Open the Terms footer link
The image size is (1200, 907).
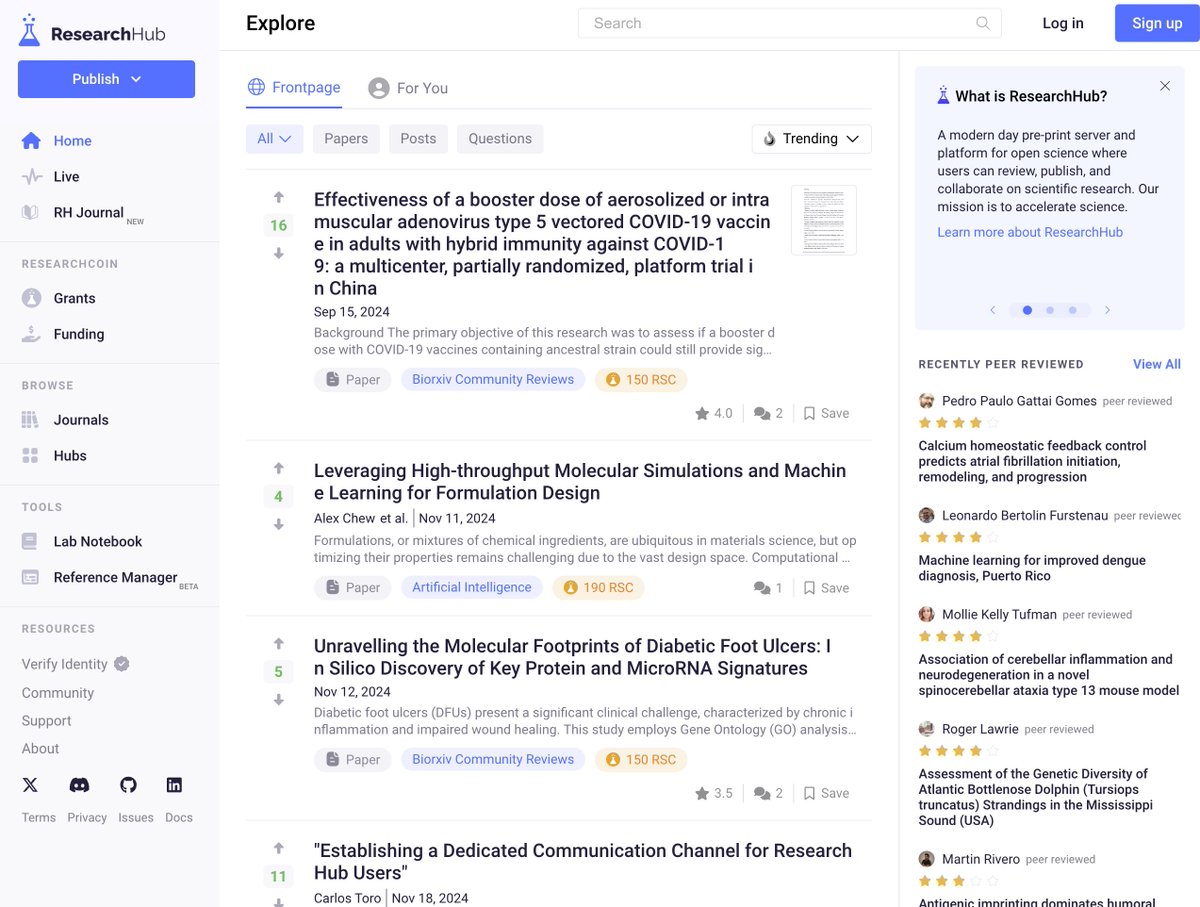39,817
